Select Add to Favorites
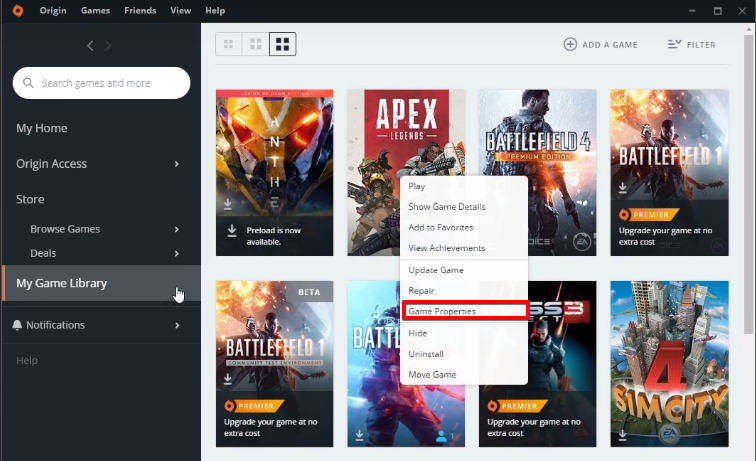 pos(464,228)
